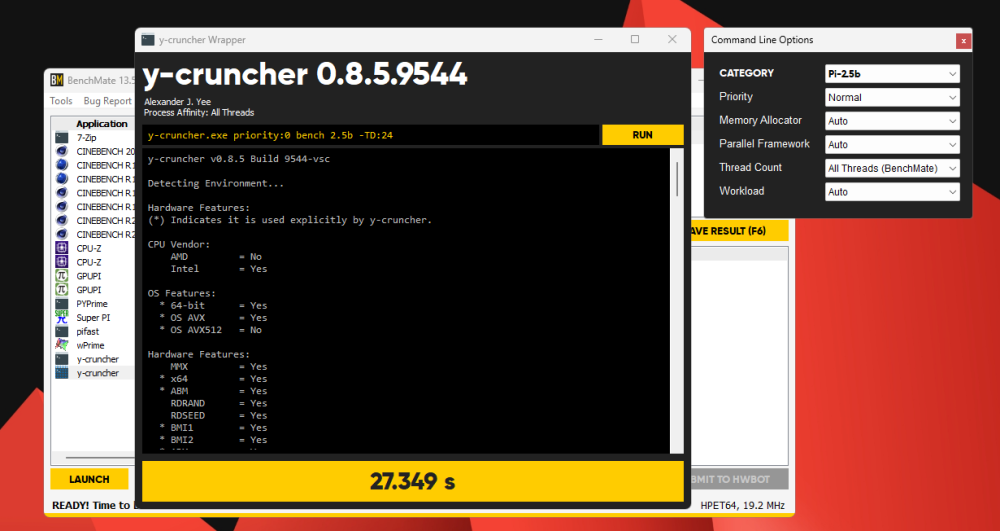Click the 27.349 s result bar
The width and height of the screenshot is (1000, 531).
413,481
